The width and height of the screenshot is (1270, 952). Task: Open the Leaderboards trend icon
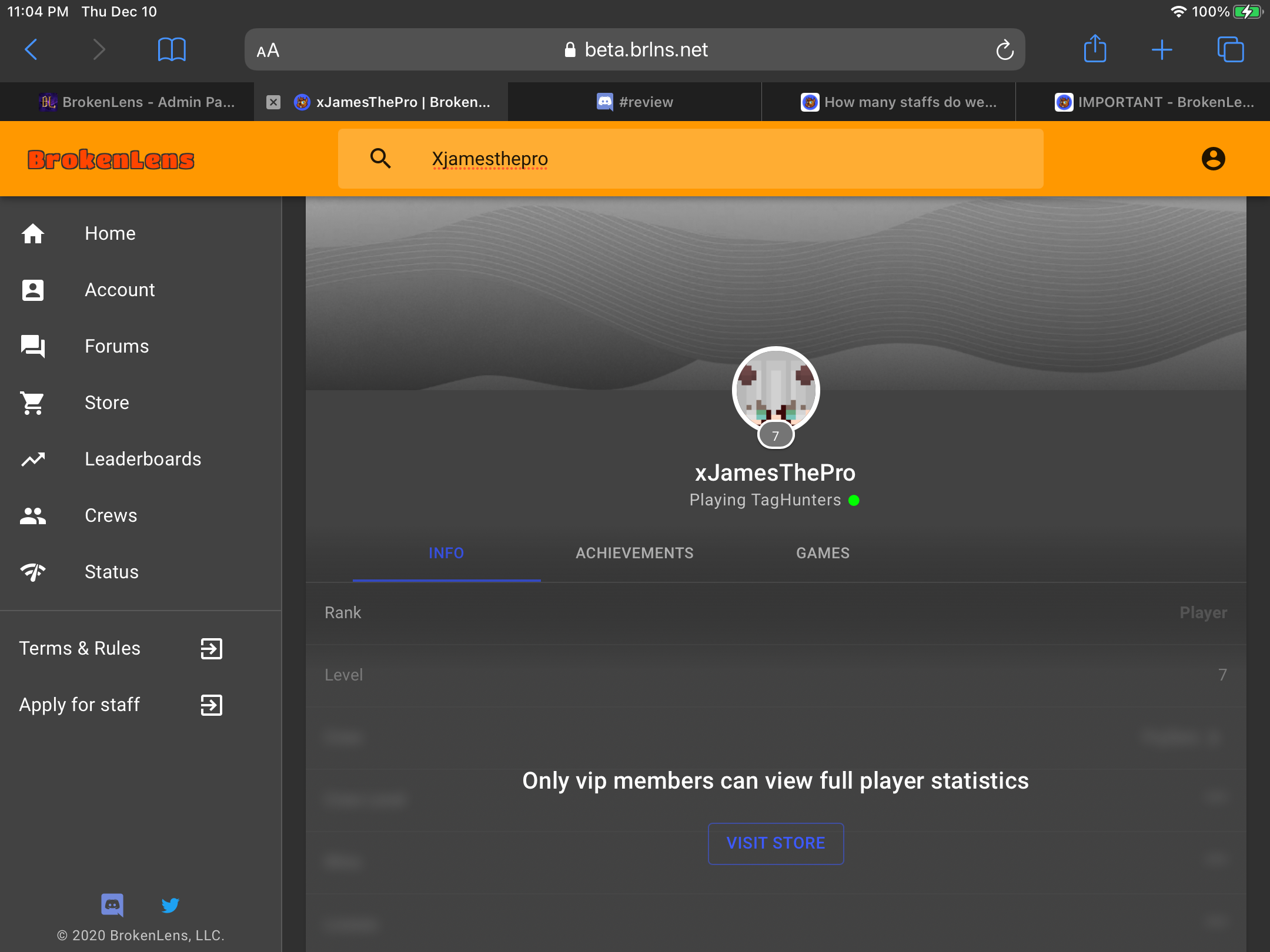33,459
